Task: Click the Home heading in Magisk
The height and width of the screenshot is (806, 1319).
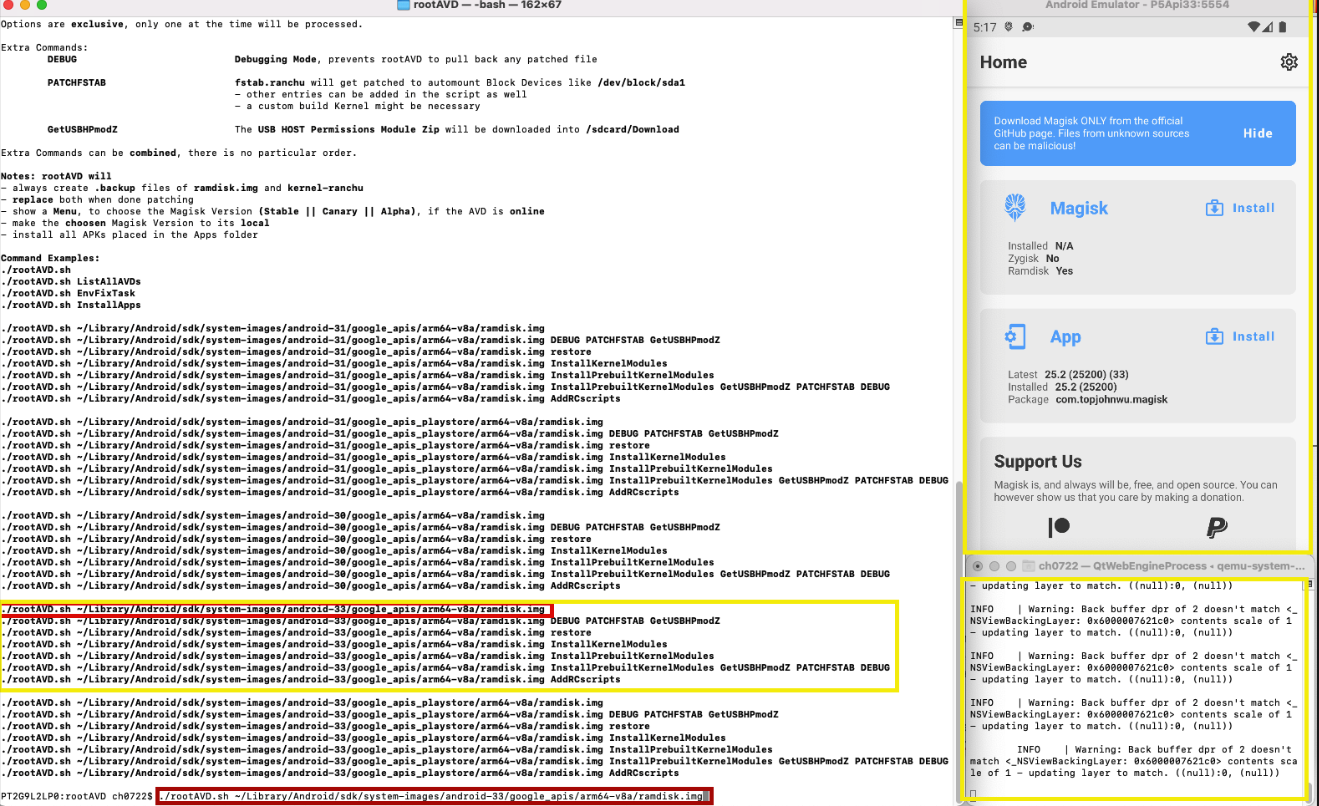Action: click(x=1003, y=62)
